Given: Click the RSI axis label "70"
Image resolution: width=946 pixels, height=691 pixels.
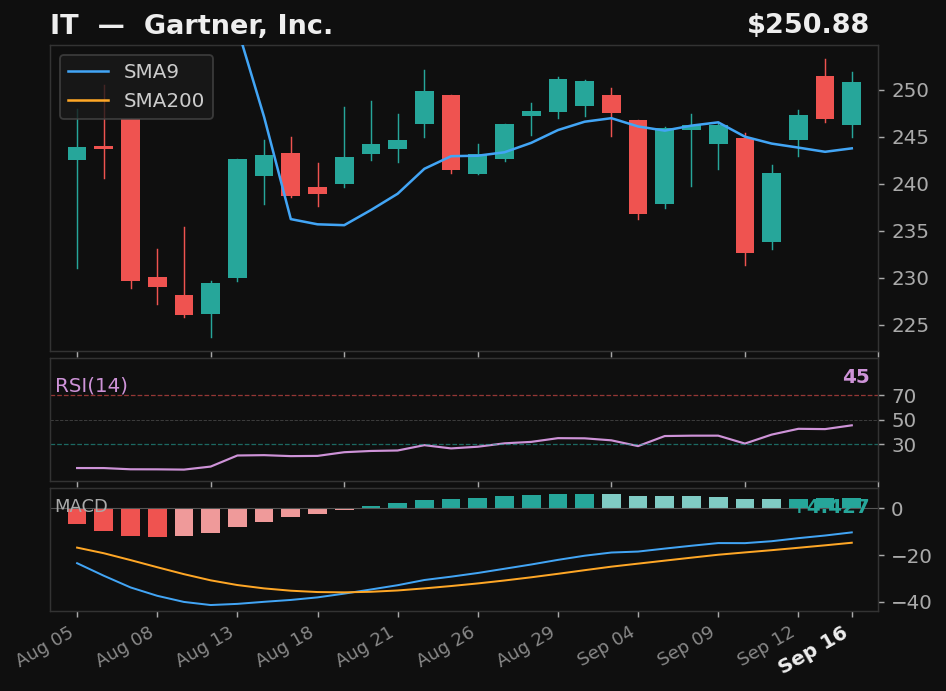Looking at the screenshot, I should (x=905, y=396).
